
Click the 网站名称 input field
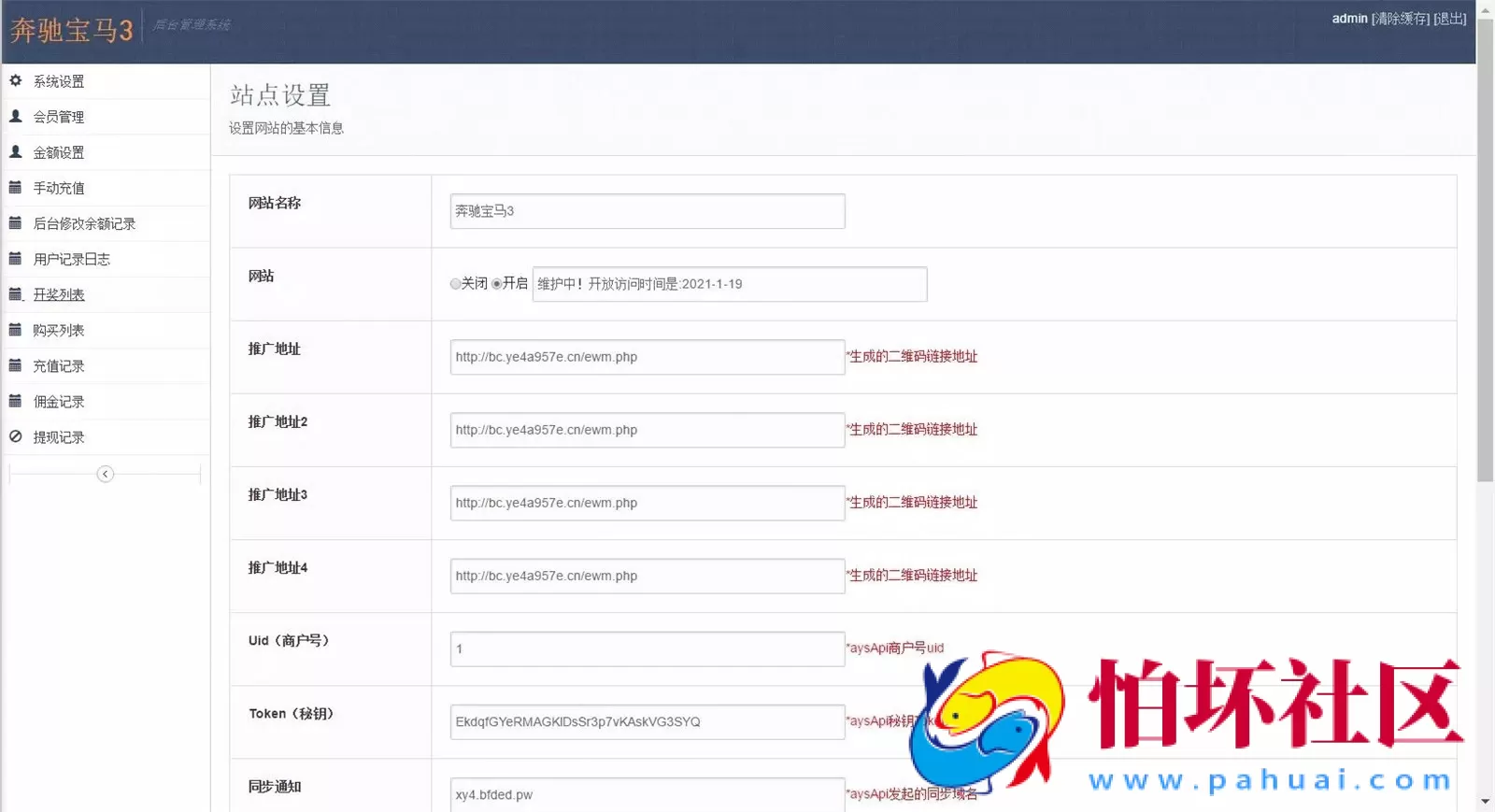tap(647, 211)
